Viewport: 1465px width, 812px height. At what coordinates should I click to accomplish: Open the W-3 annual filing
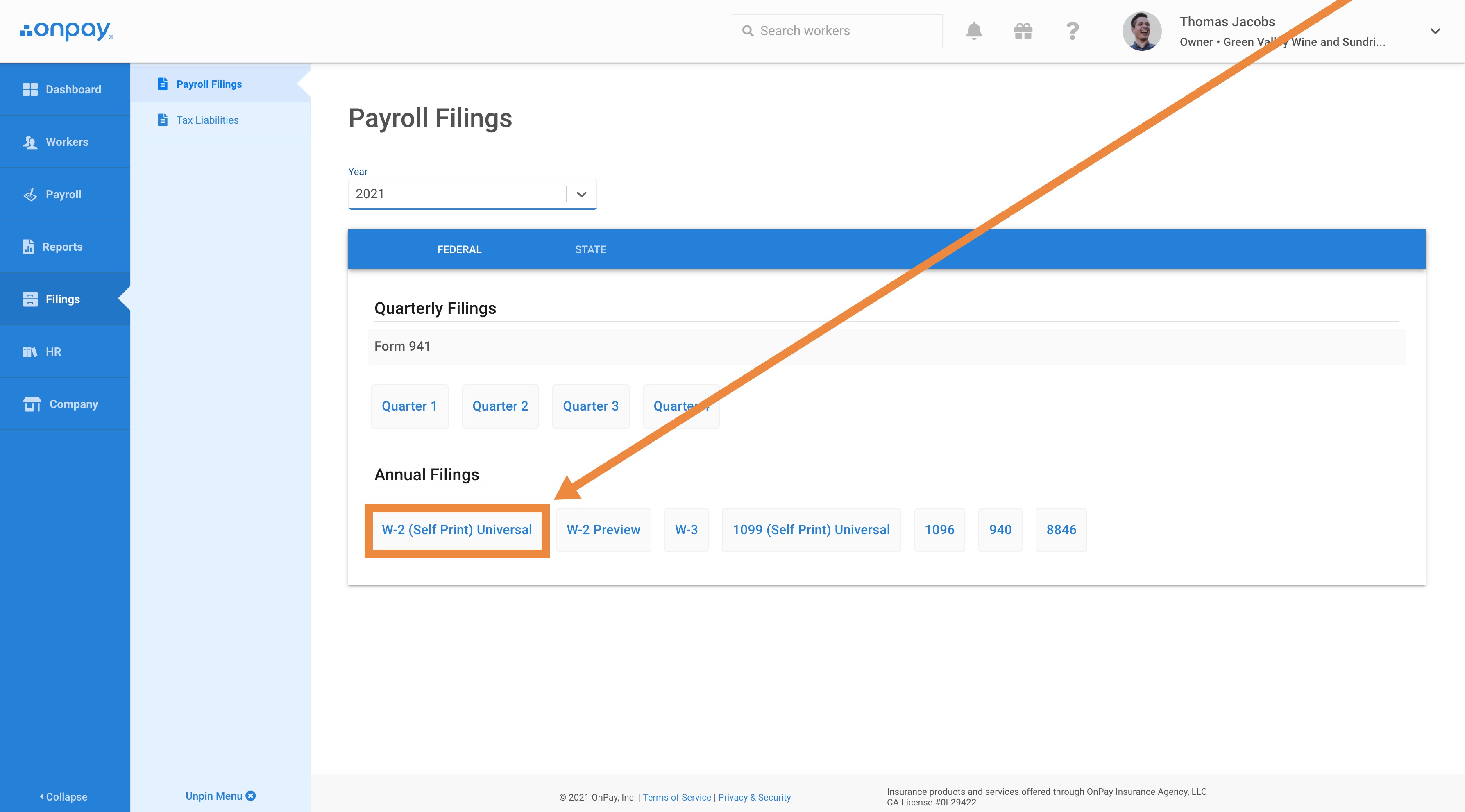[687, 530]
